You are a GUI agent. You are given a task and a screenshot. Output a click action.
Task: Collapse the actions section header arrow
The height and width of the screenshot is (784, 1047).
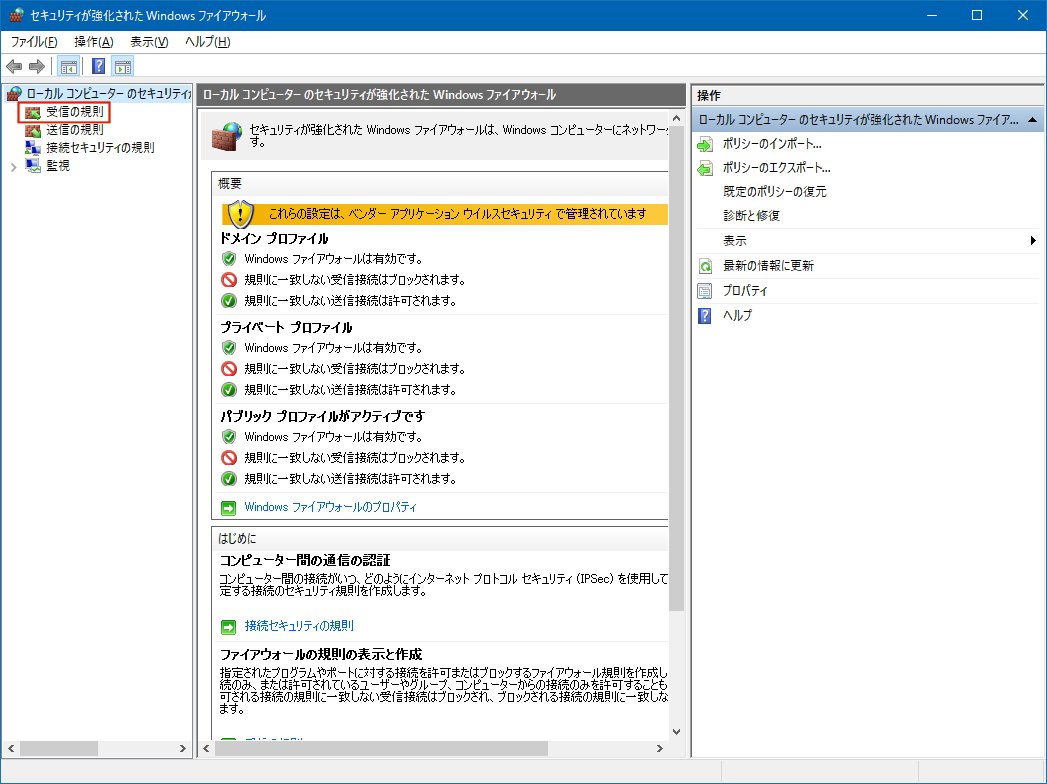(1032, 120)
